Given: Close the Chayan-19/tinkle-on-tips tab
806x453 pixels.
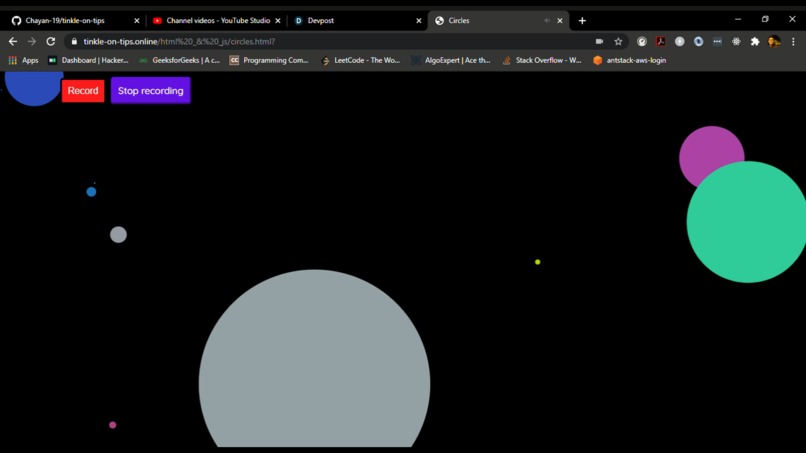Looking at the screenshot, I should coord(137,21).
